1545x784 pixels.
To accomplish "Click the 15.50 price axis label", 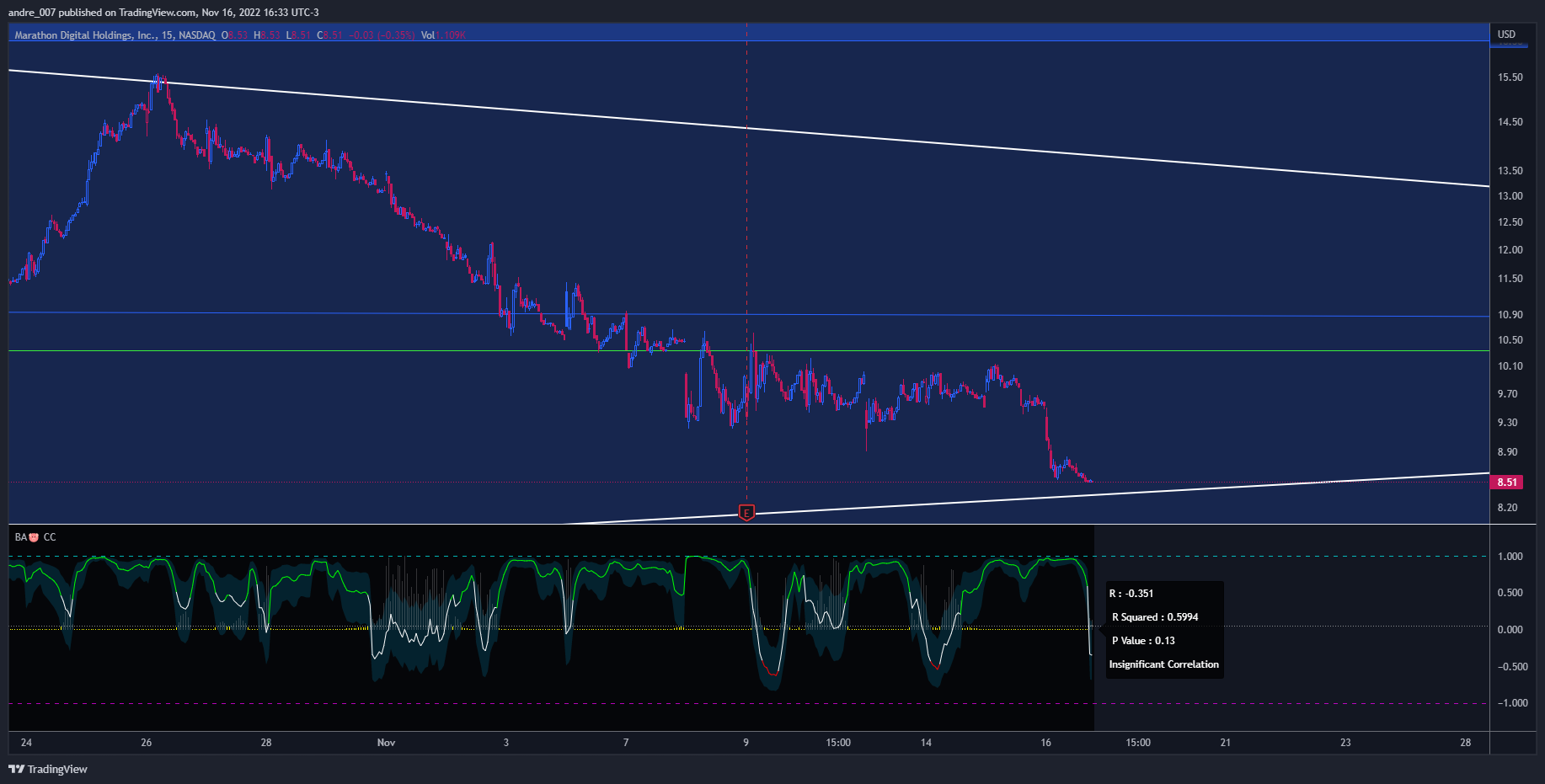I will 1510,77.
